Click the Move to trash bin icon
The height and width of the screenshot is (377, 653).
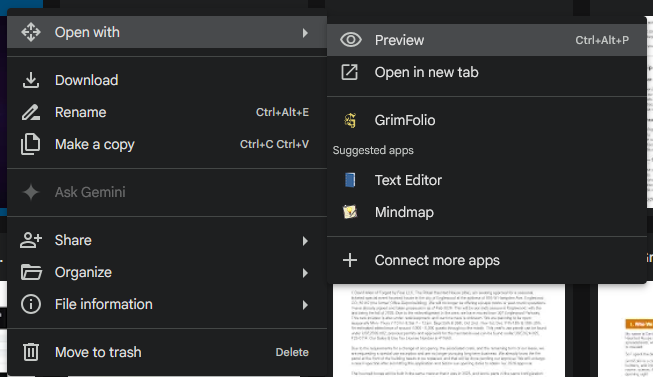31,352
